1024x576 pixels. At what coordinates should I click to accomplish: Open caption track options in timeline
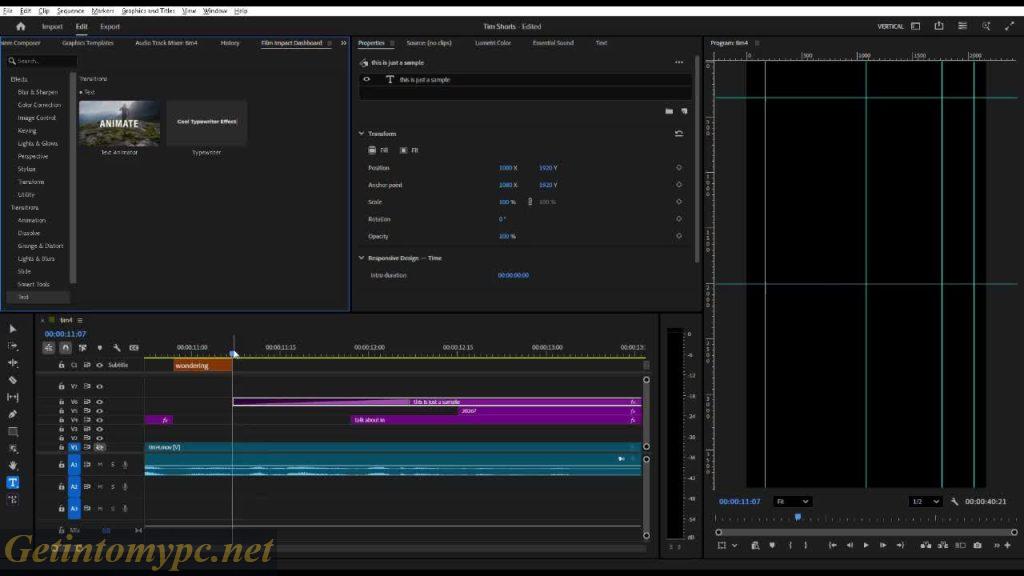coord(134,348)
